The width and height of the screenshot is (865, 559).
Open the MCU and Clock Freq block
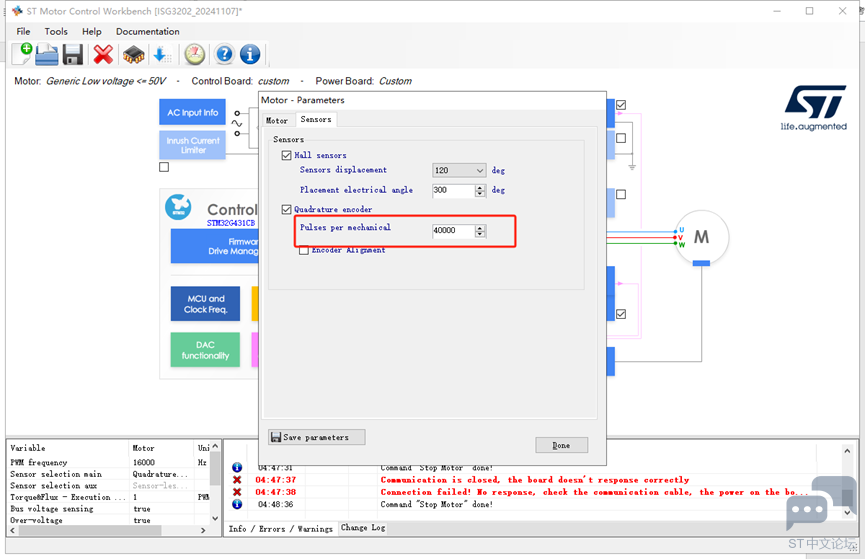click(205, 304)
